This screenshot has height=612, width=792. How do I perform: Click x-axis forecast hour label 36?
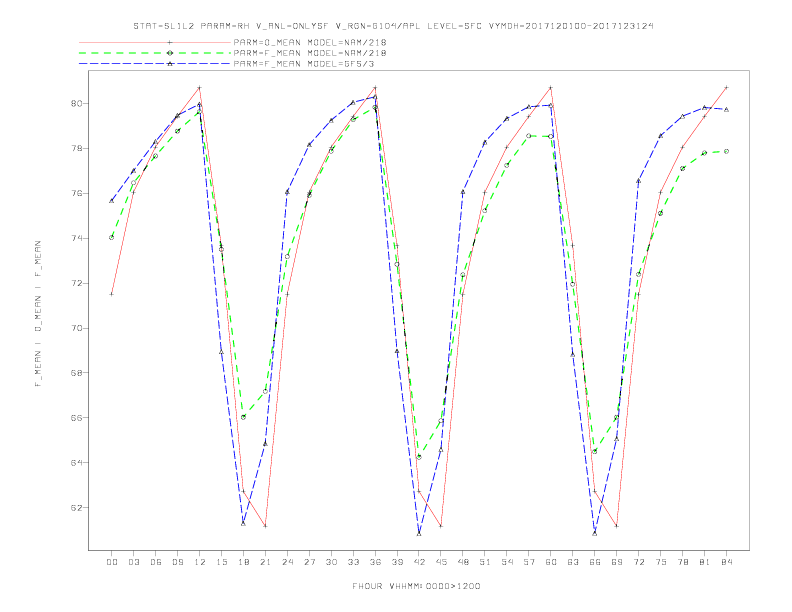(x=375, y=562)
